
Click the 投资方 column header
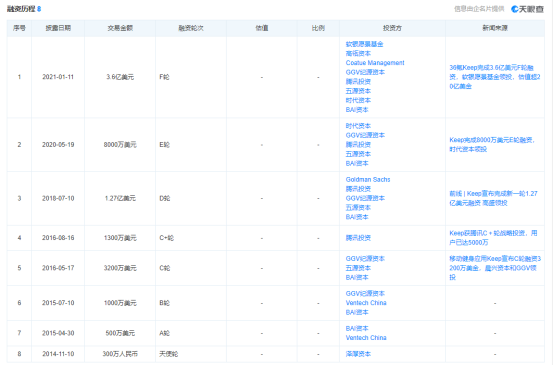(392, 28)
